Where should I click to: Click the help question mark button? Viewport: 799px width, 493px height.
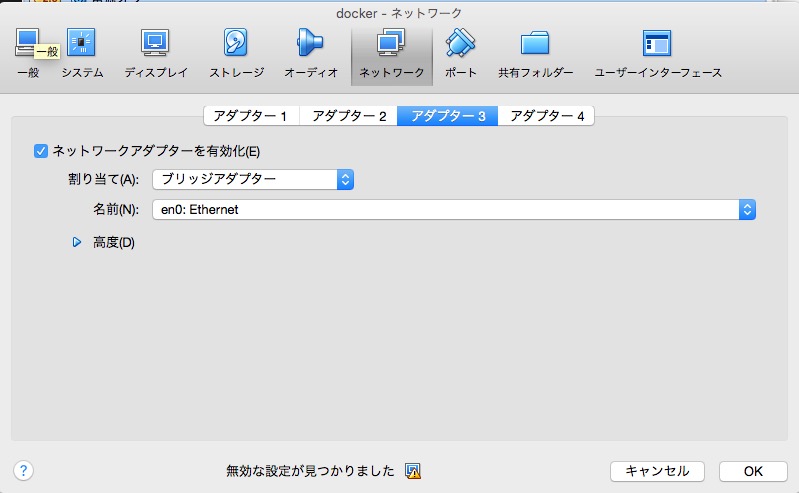23,470
